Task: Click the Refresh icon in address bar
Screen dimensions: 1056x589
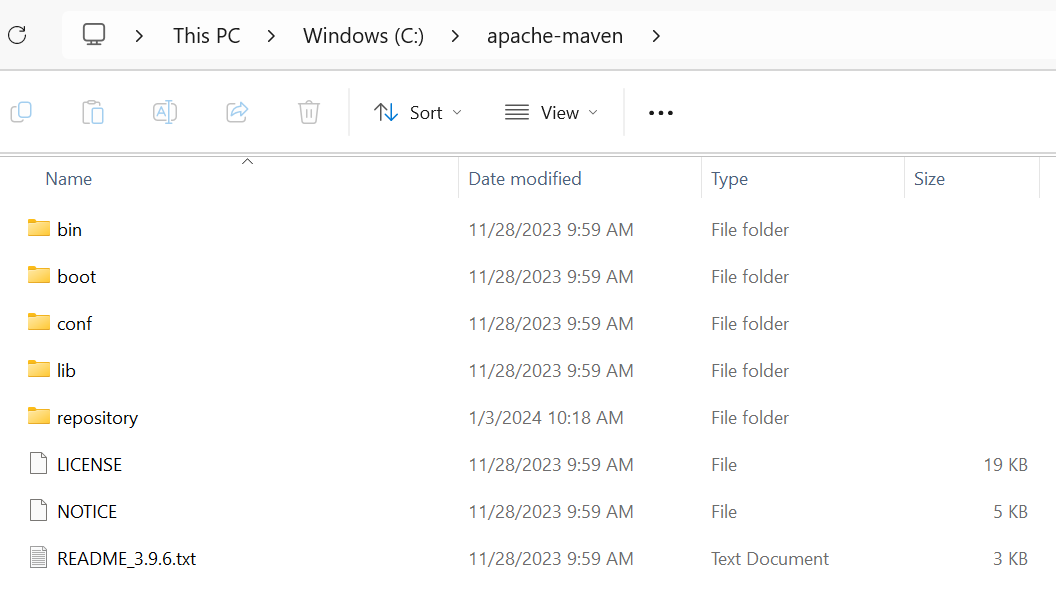Action: point(18,35)
